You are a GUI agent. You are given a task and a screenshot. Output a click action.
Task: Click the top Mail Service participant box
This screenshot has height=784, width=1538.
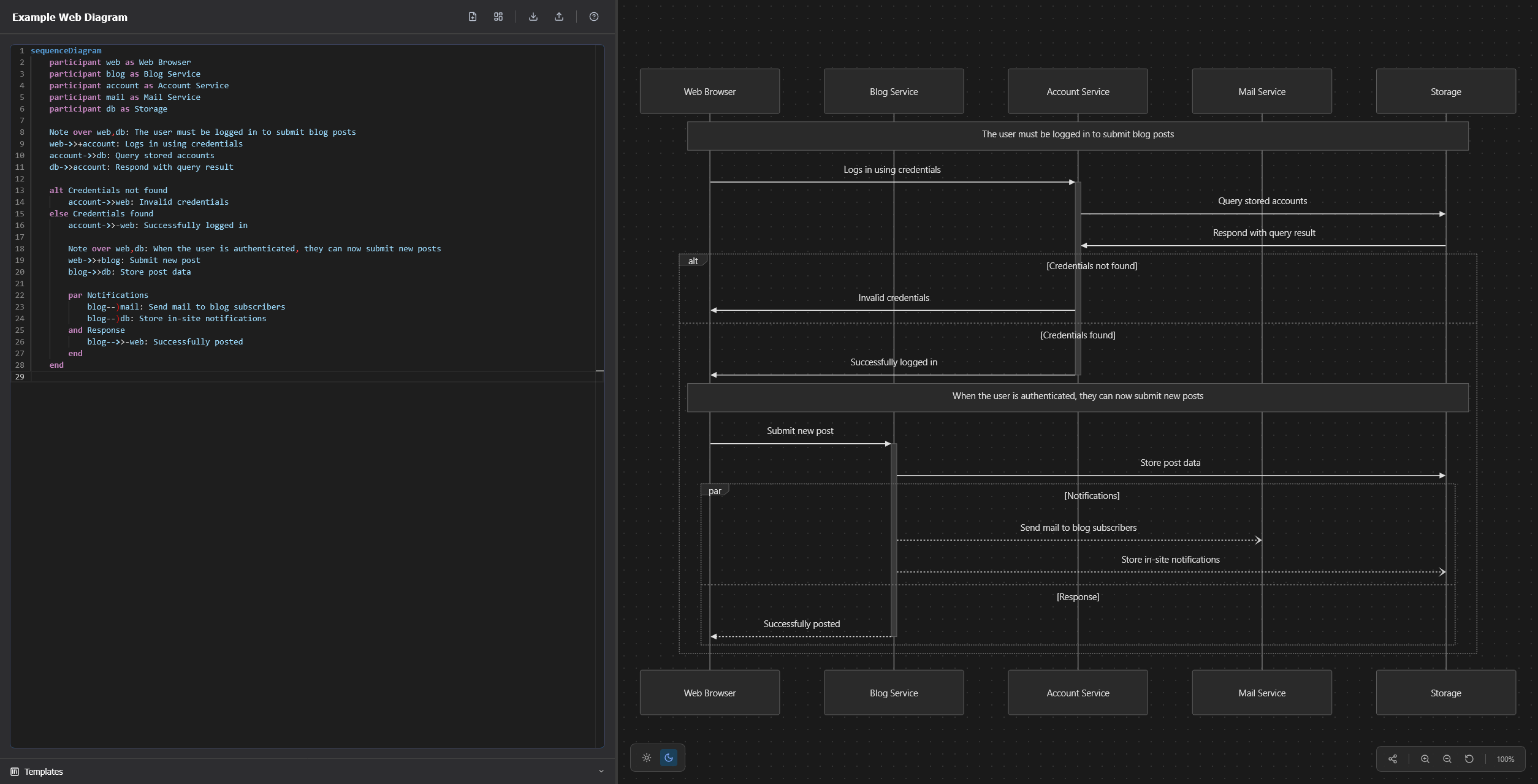coord(1262,91)
